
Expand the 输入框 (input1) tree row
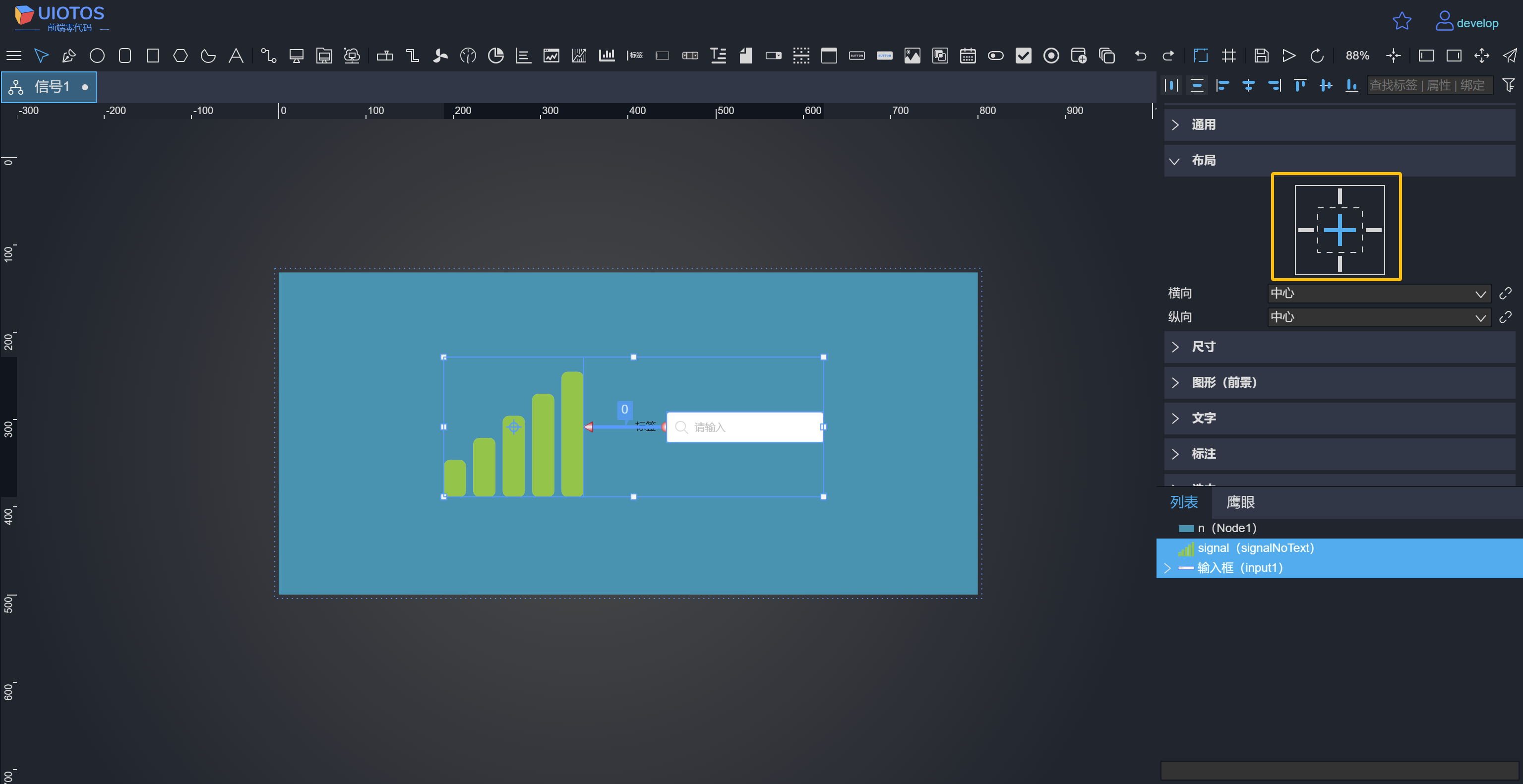click(1167, 568)
